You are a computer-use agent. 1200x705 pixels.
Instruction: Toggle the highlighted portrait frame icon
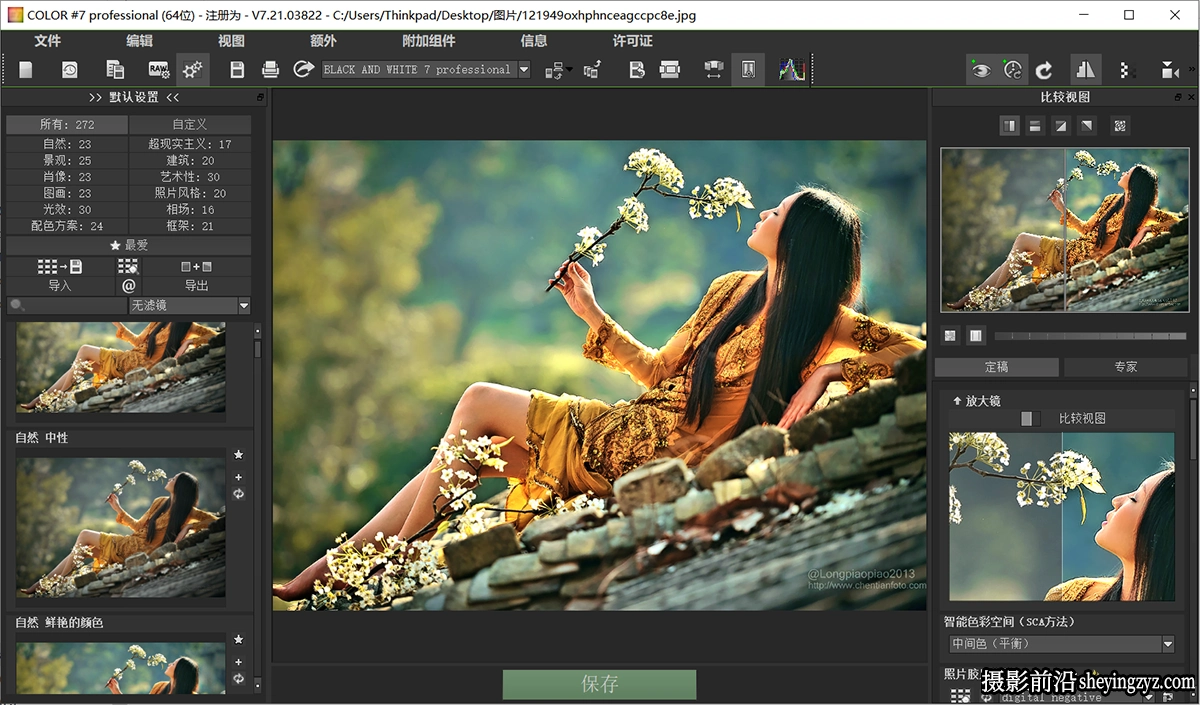tap(748, 69)
